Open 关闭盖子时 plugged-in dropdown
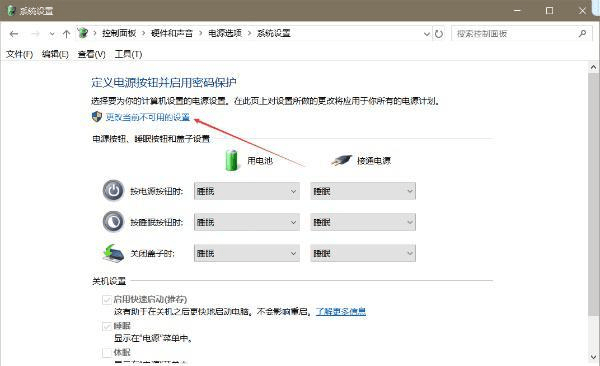600x366 pixels. (363, 253)
